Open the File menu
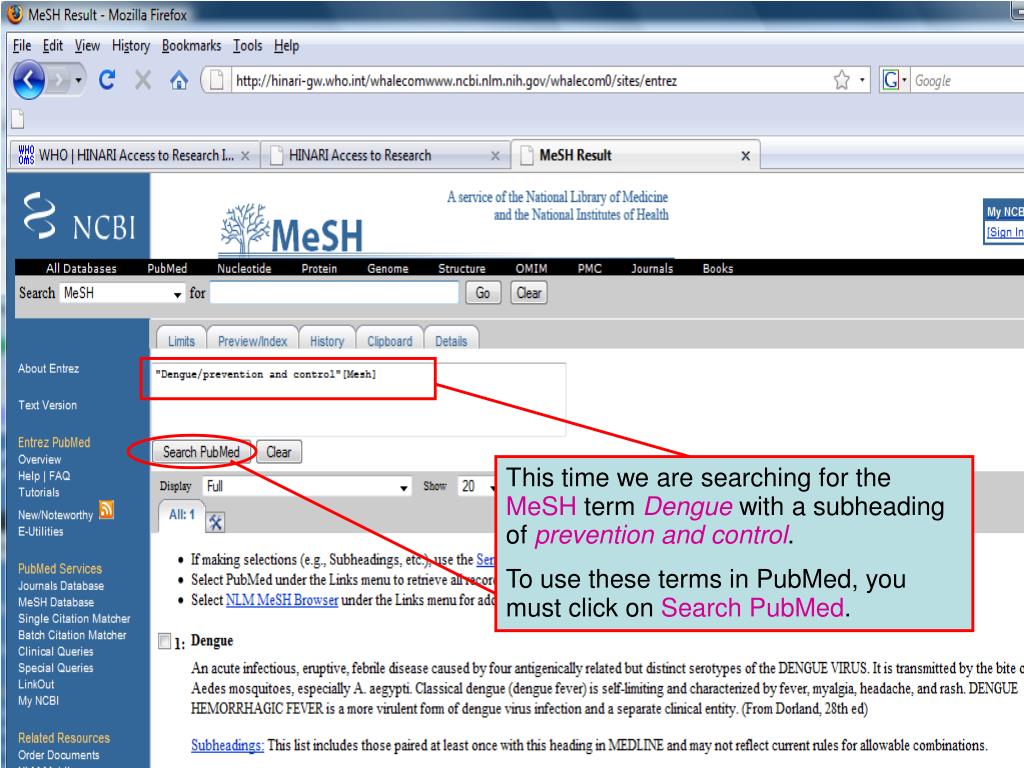This screenshot has width=1024, height=768. click(22, 45)
